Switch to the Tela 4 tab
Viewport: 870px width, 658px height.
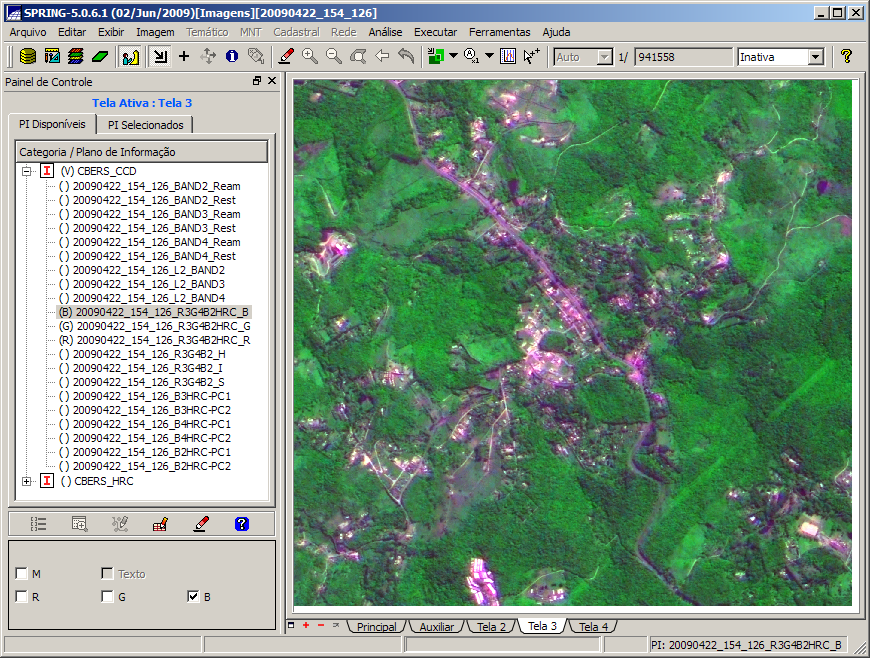(x=593, y=627)
